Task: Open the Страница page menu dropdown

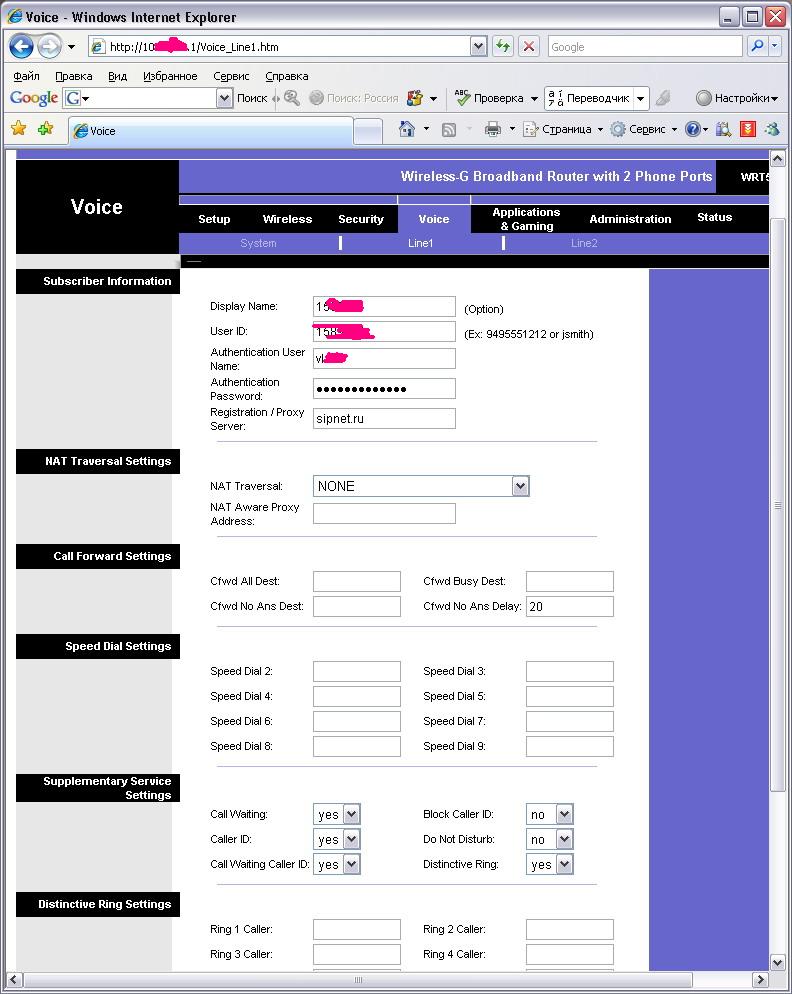Action: [562, 129]
